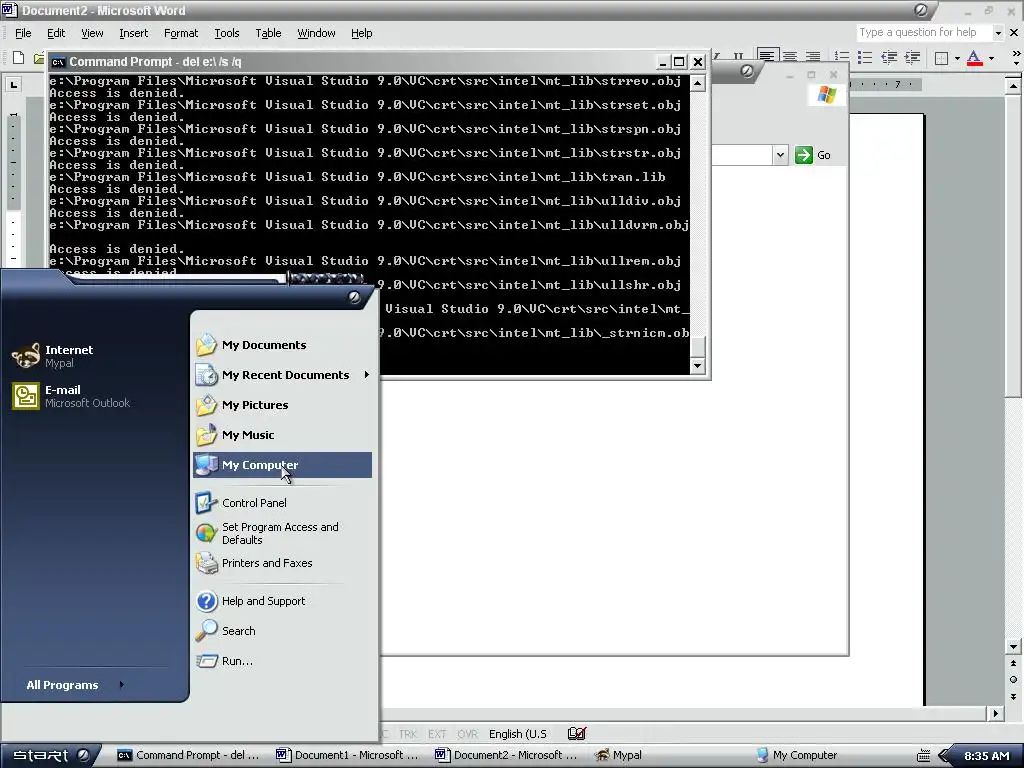Click the Start button on taskbar

pos(51,756)
